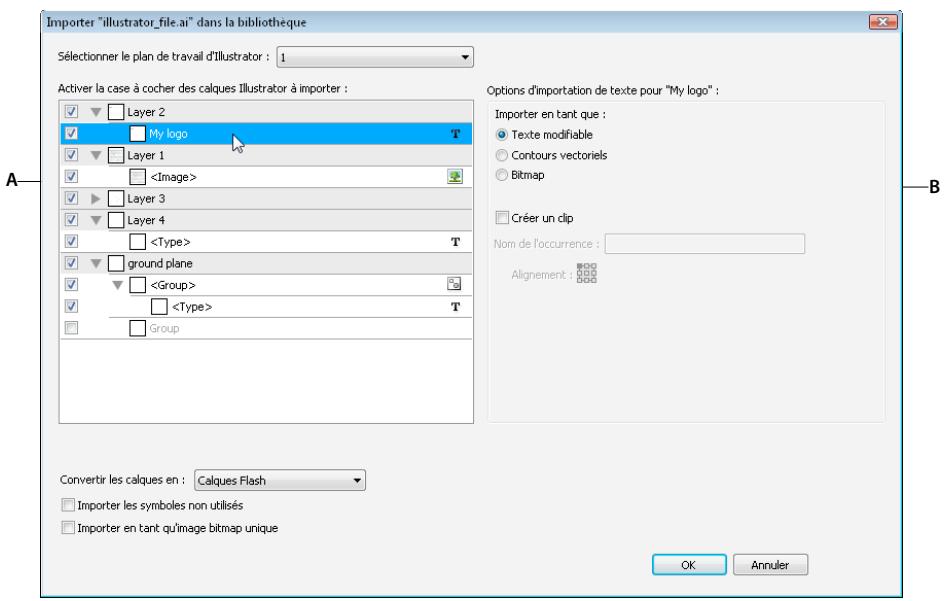
Task: Click the text type icon on My logo row
Action: click(x=456, y=134)
